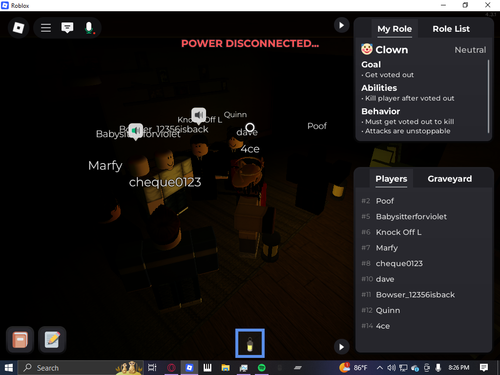Mute the microphone in top bar

click(x=89, y=28)
